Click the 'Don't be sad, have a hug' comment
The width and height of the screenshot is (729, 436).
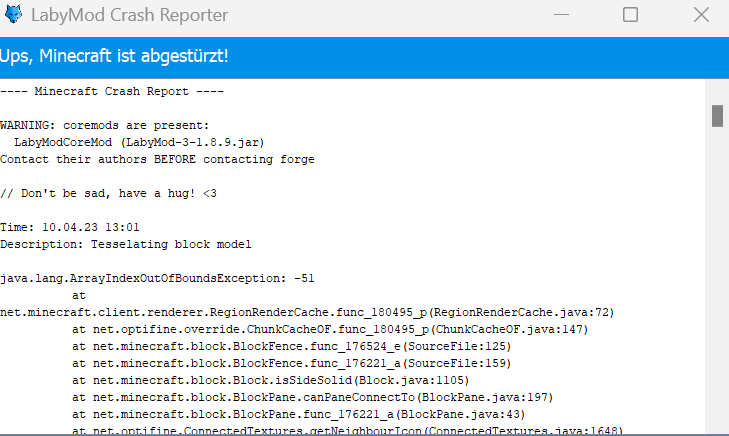[x=108, y=193]
